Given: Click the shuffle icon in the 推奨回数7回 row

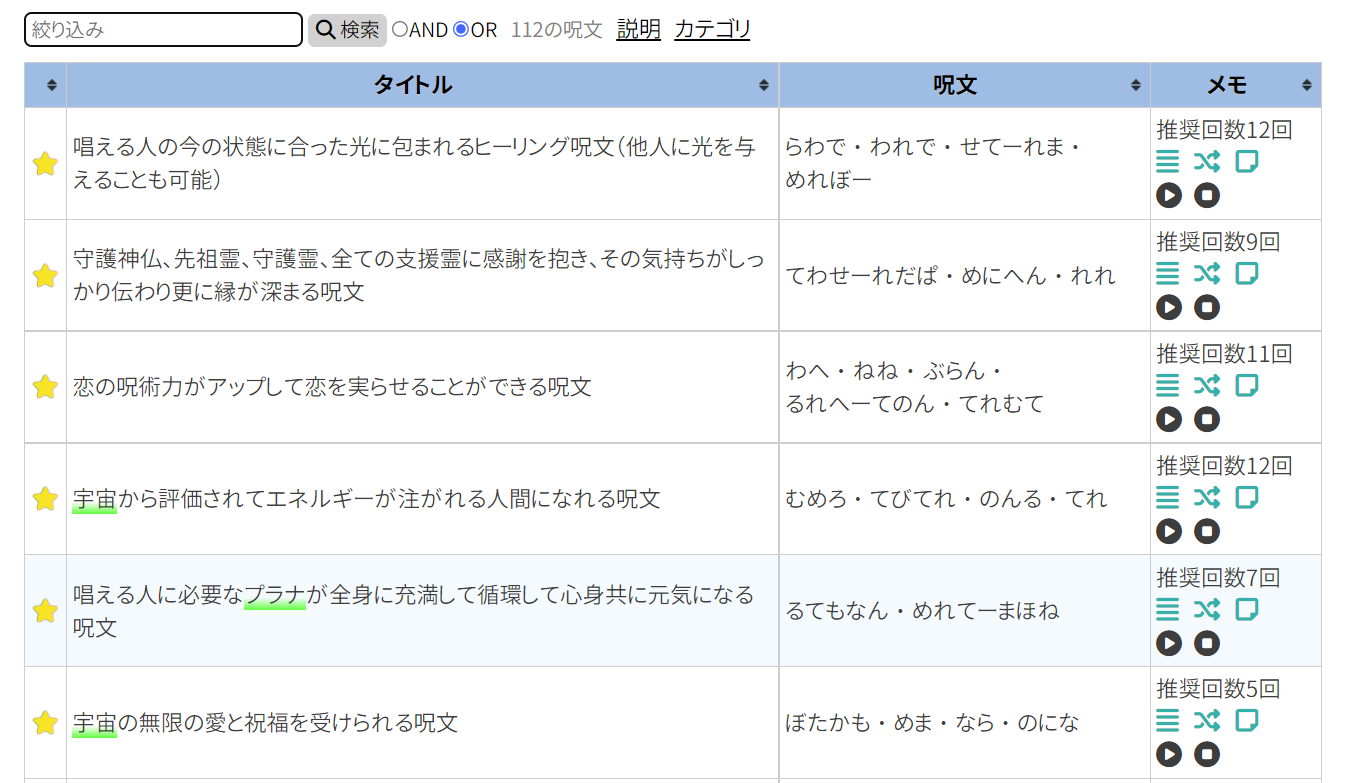Looking at the screenshot, I should [1207, 610].
